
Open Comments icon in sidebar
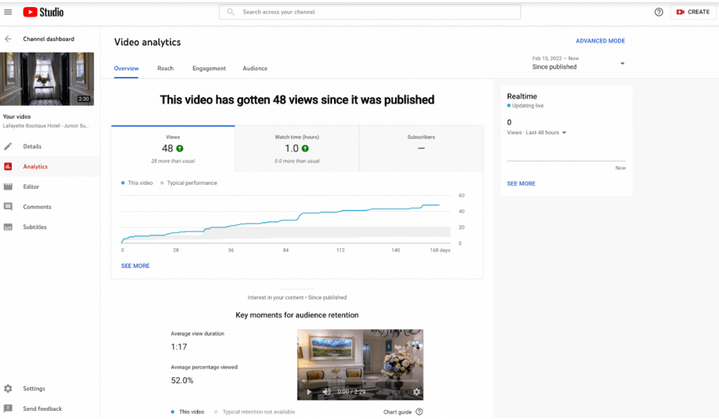click(x=8, y=207)
